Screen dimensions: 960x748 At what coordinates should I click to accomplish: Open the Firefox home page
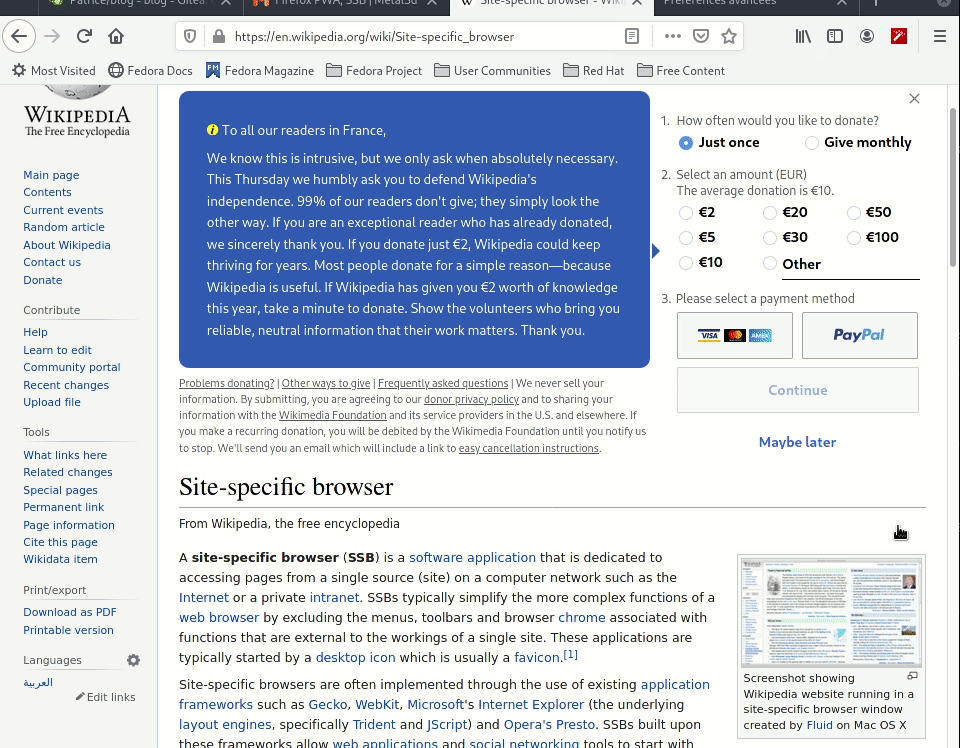point(116,37)
